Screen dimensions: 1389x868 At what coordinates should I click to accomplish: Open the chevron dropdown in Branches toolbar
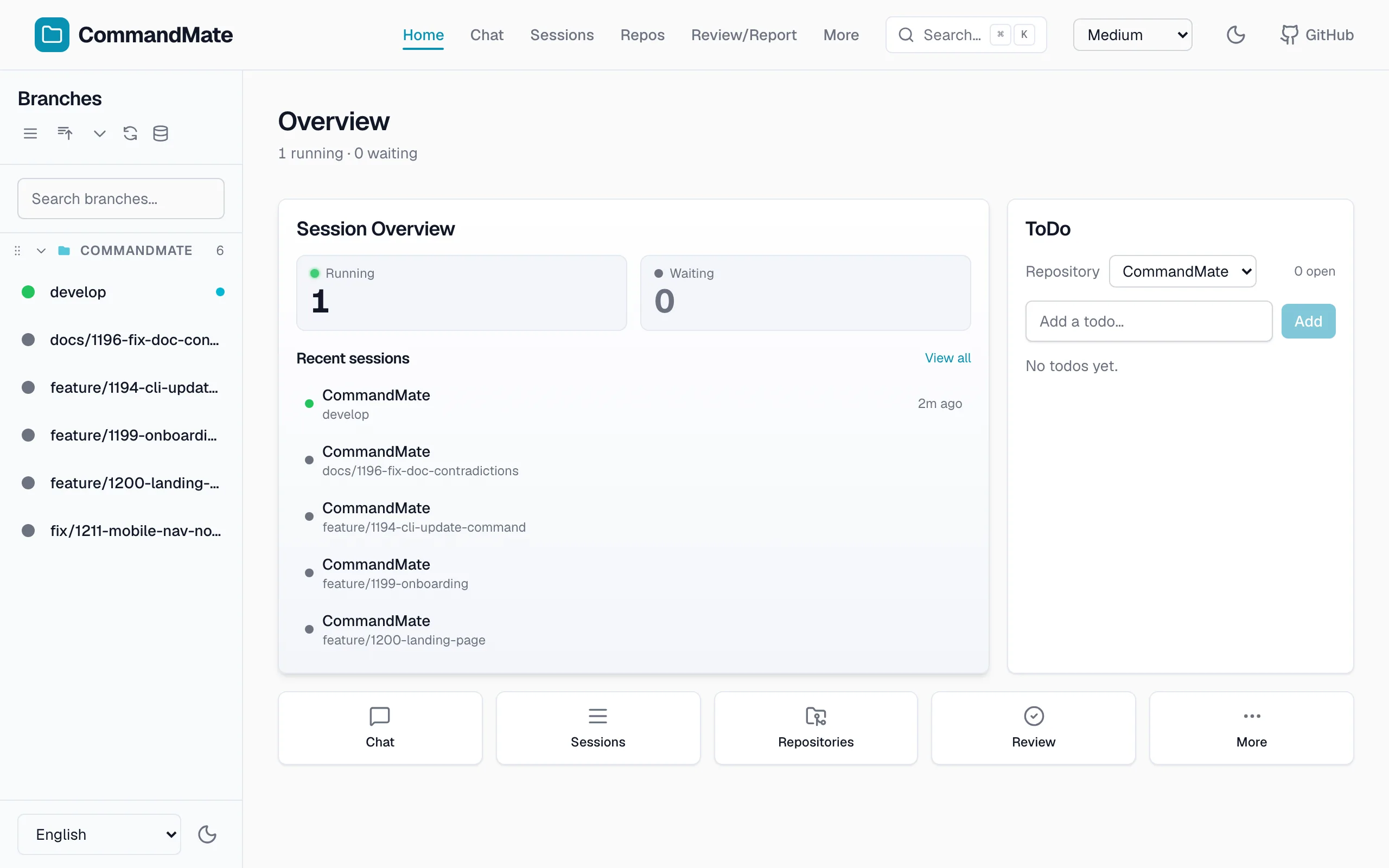[x=100, y=134]
